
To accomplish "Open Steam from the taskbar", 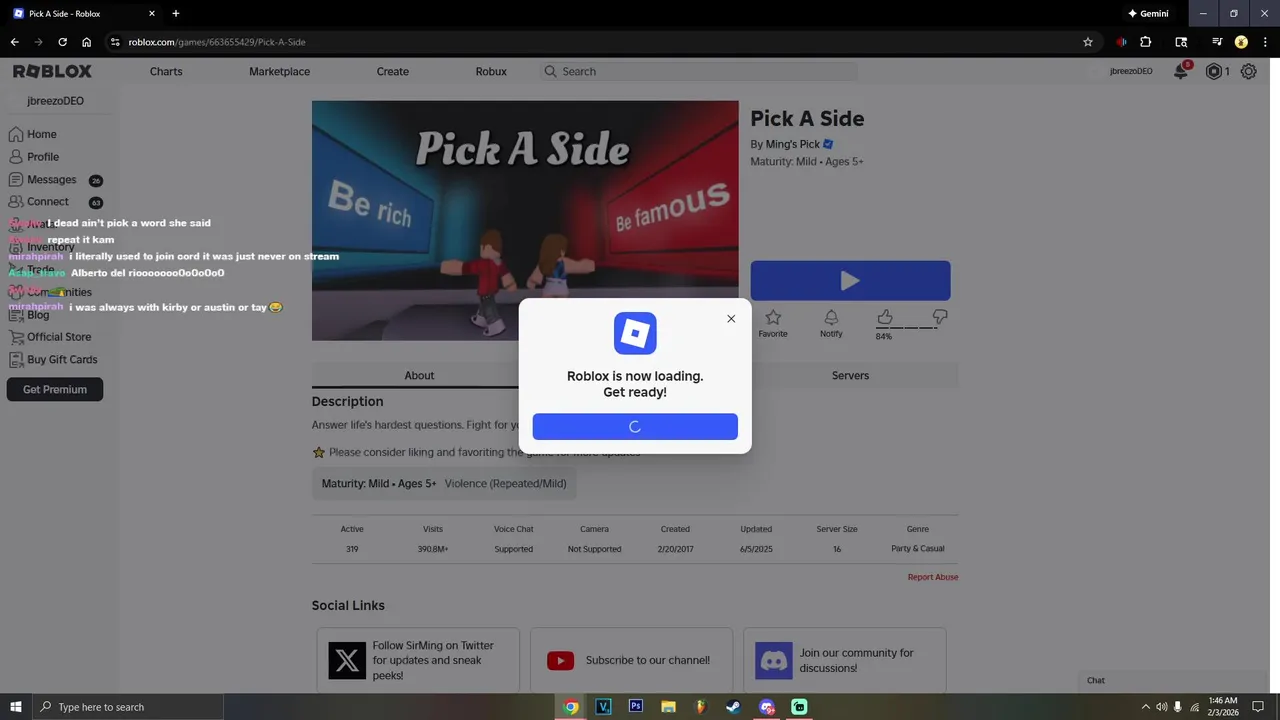I will (733, 707).
